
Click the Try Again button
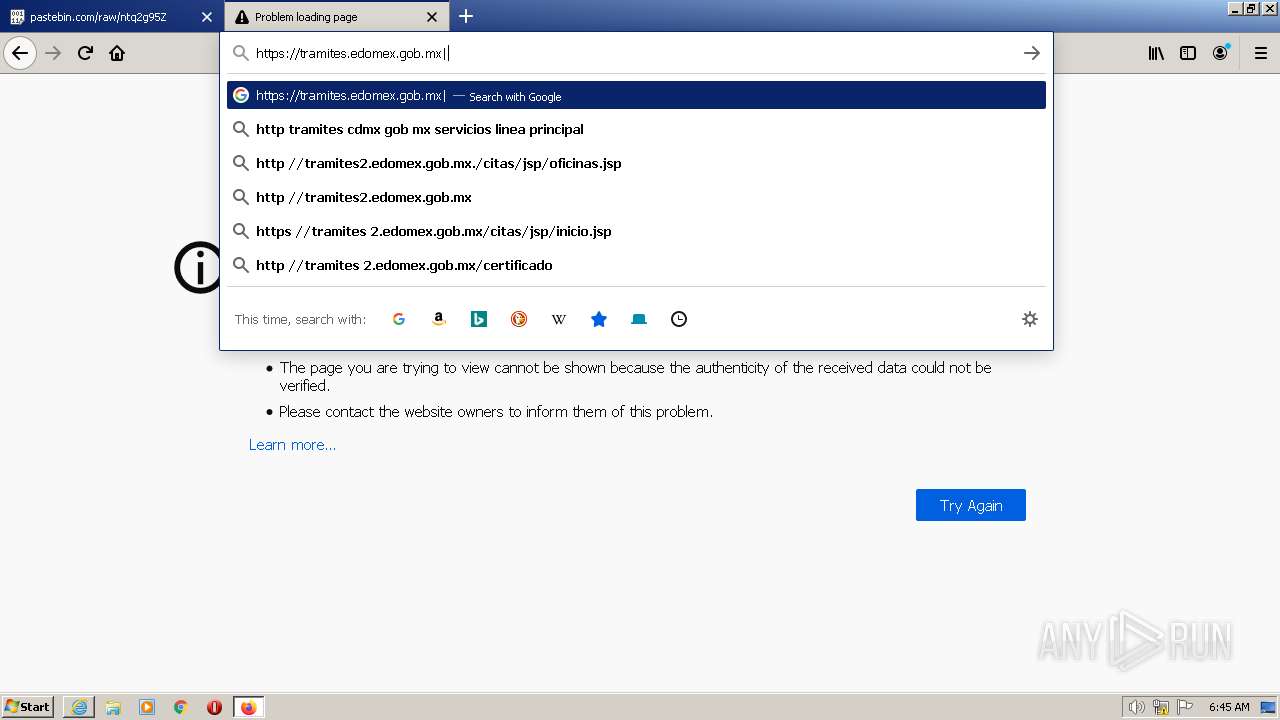pos(971,505)
